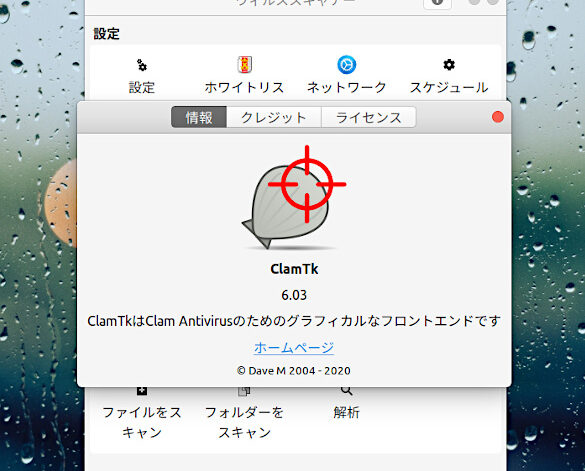
Task: Click the ClamTk clam logo image
Action: tap(294, 197)
